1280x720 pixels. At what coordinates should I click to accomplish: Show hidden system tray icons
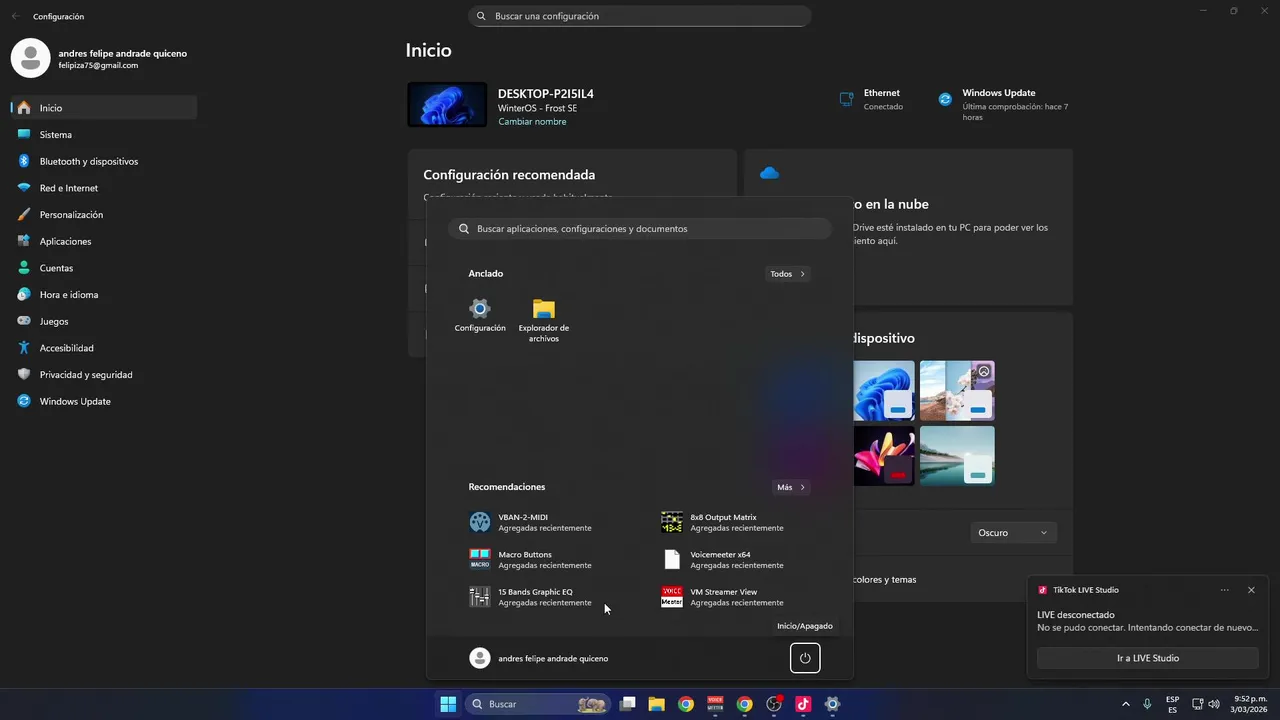(1126, 704)
